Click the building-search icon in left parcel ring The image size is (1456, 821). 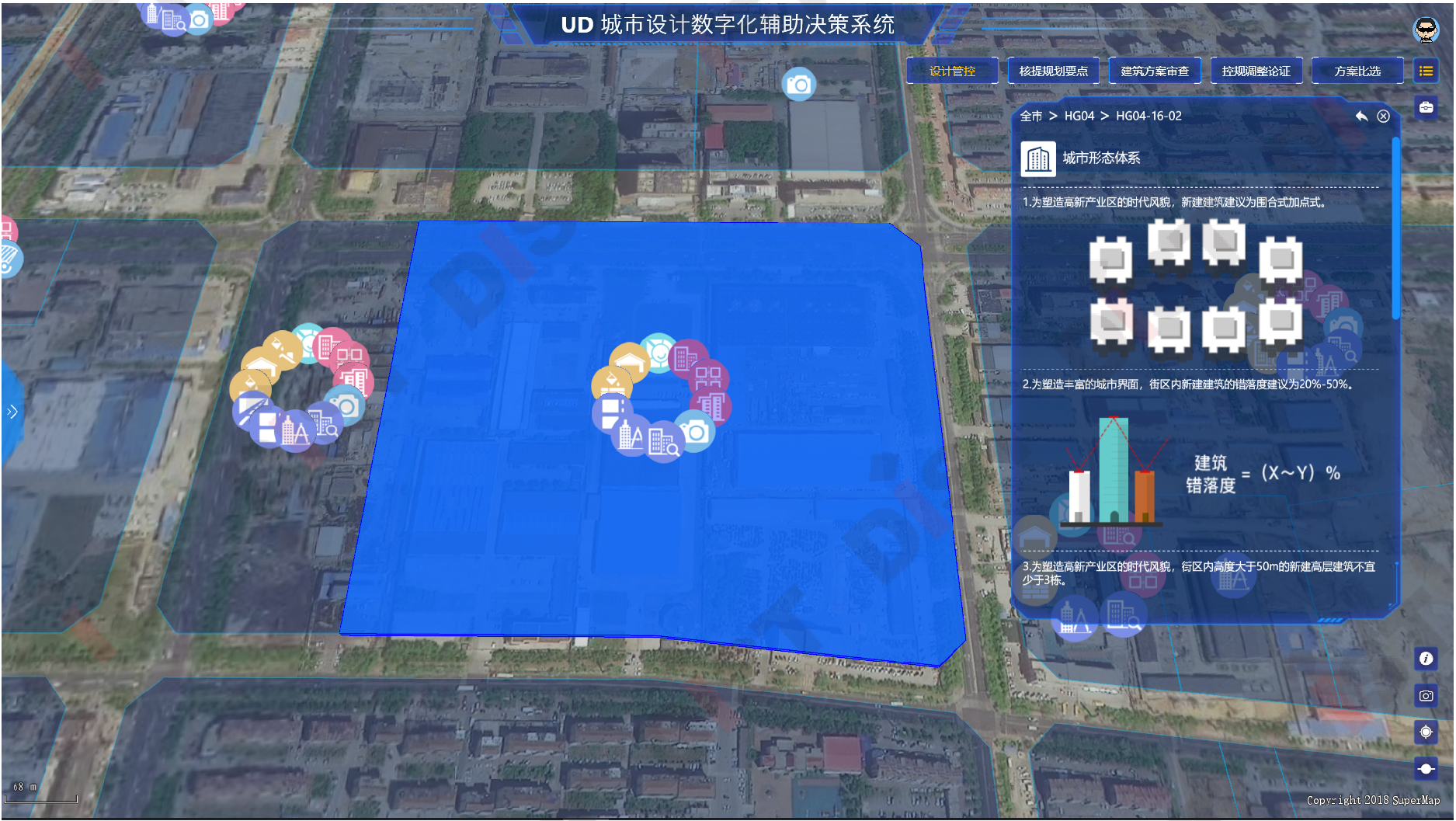325,425
